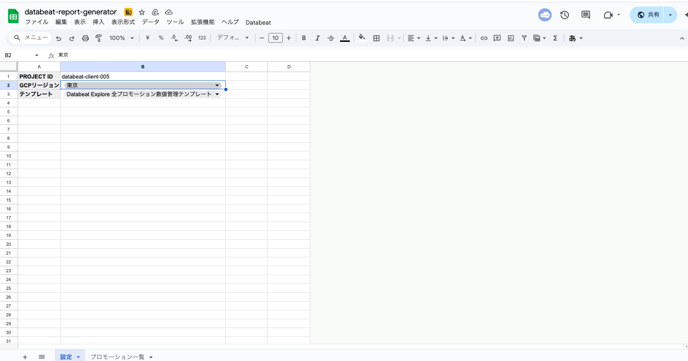The width and height of the screenshot is (688, 361).
Task: Open the fill color picker
Action: 362,38
